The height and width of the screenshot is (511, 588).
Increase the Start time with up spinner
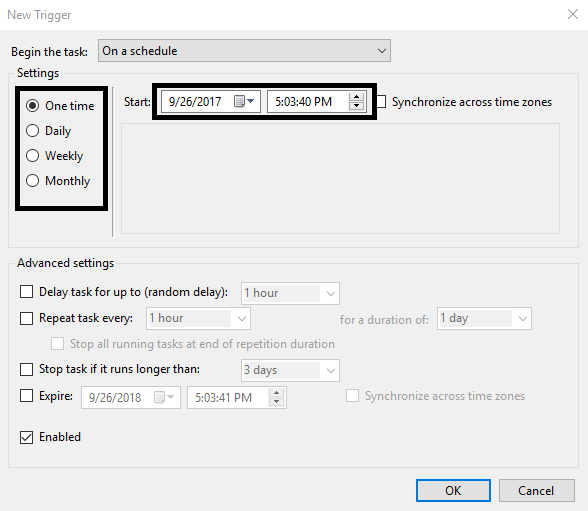(x=356, y=97)
